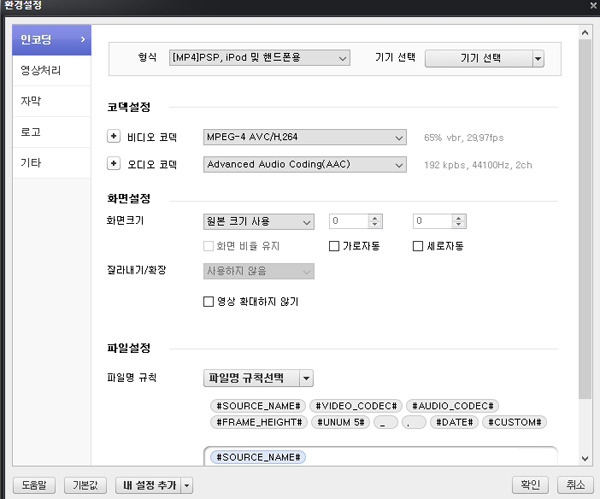Open the 파일명 규칙선택 dropdown arrow
The image size is (600, 499).
click(307, 378)
